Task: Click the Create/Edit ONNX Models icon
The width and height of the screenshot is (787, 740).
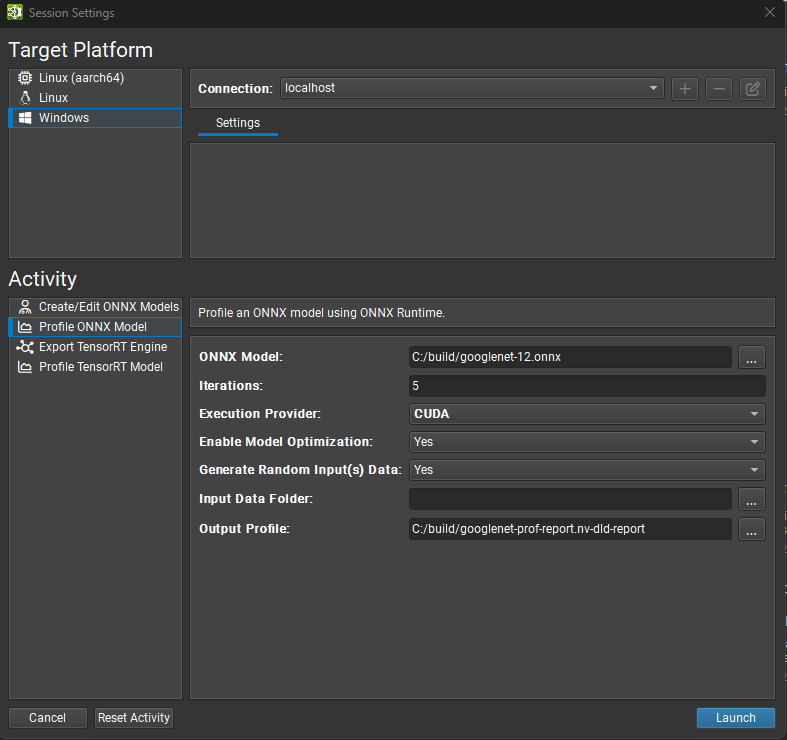Action: (25, 307)
